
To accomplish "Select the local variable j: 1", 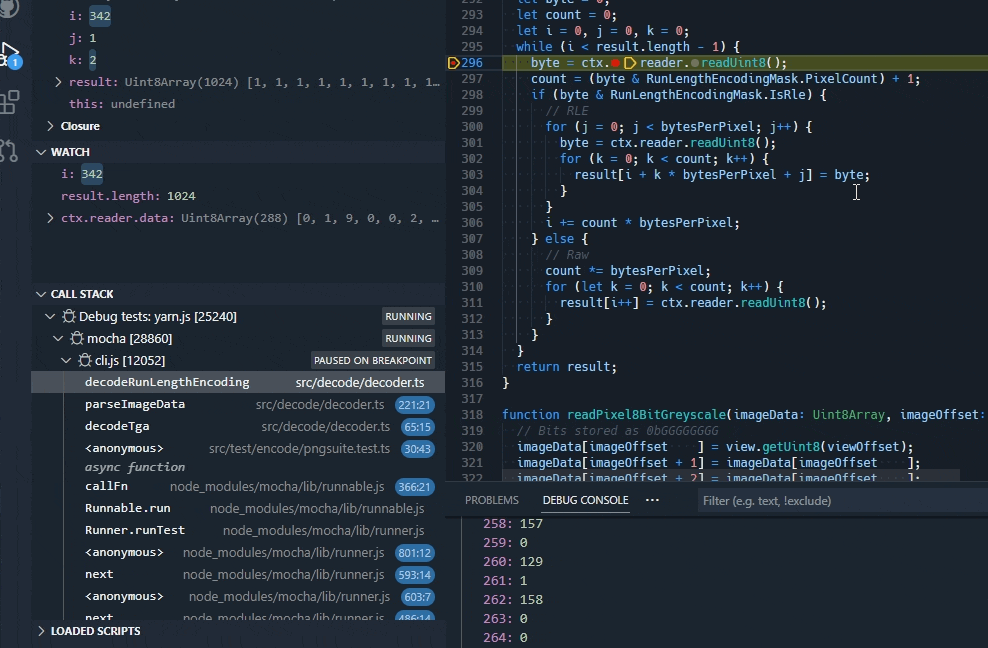I will point(238,38).
